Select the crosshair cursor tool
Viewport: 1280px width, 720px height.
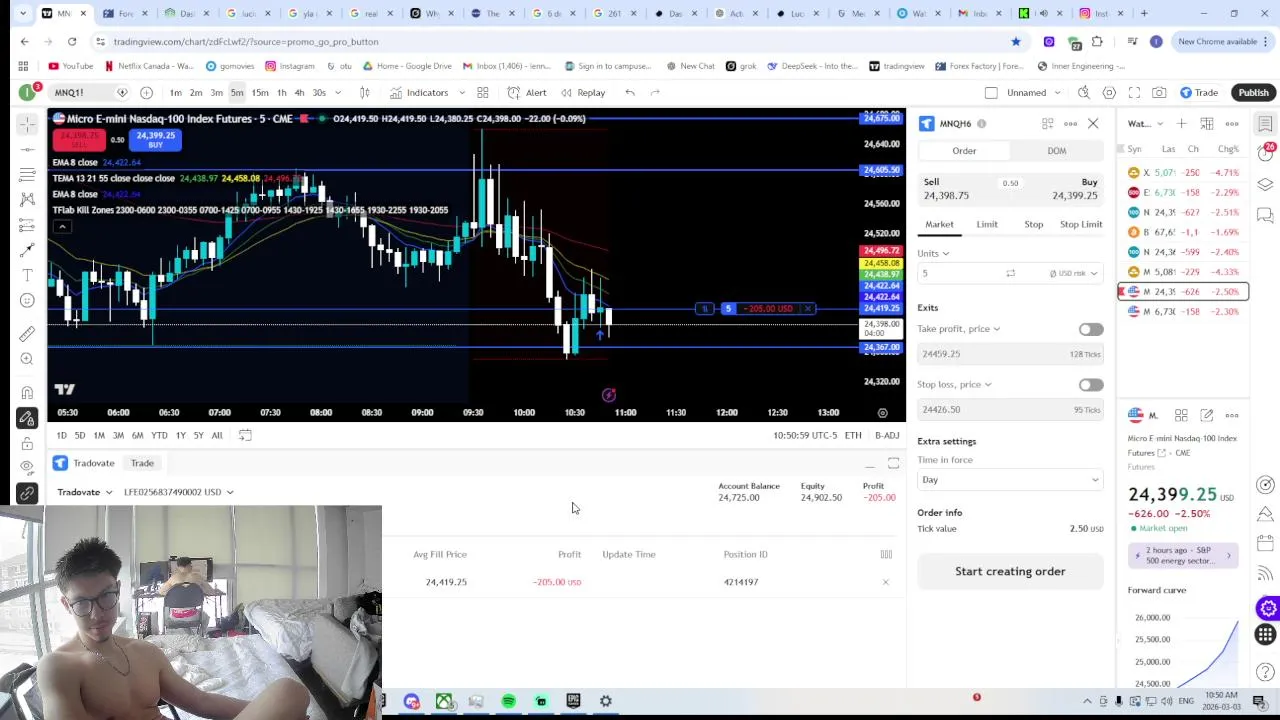coord(27,124)
